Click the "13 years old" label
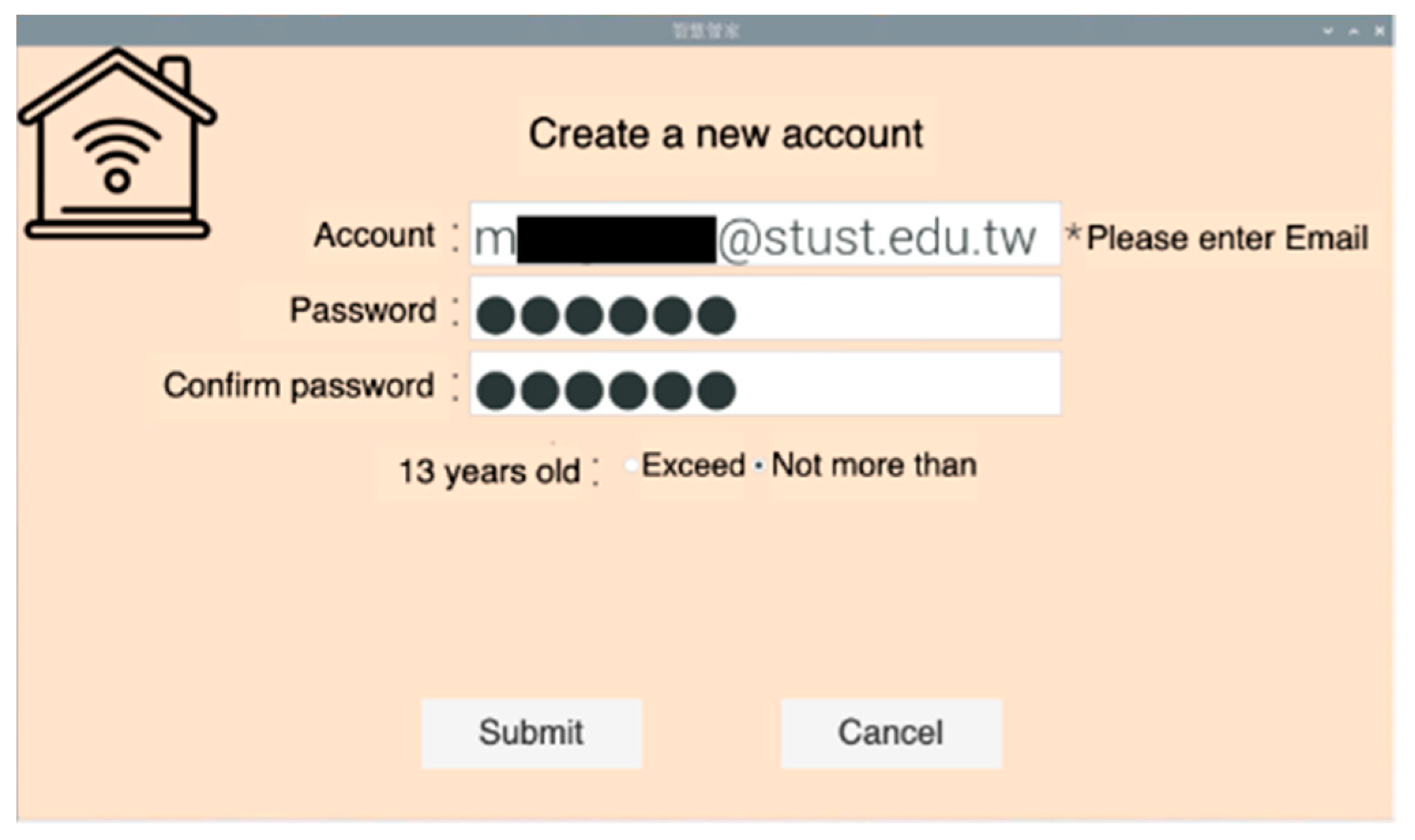This screenshot has width=1415, height=840. [x=489, y=471]
